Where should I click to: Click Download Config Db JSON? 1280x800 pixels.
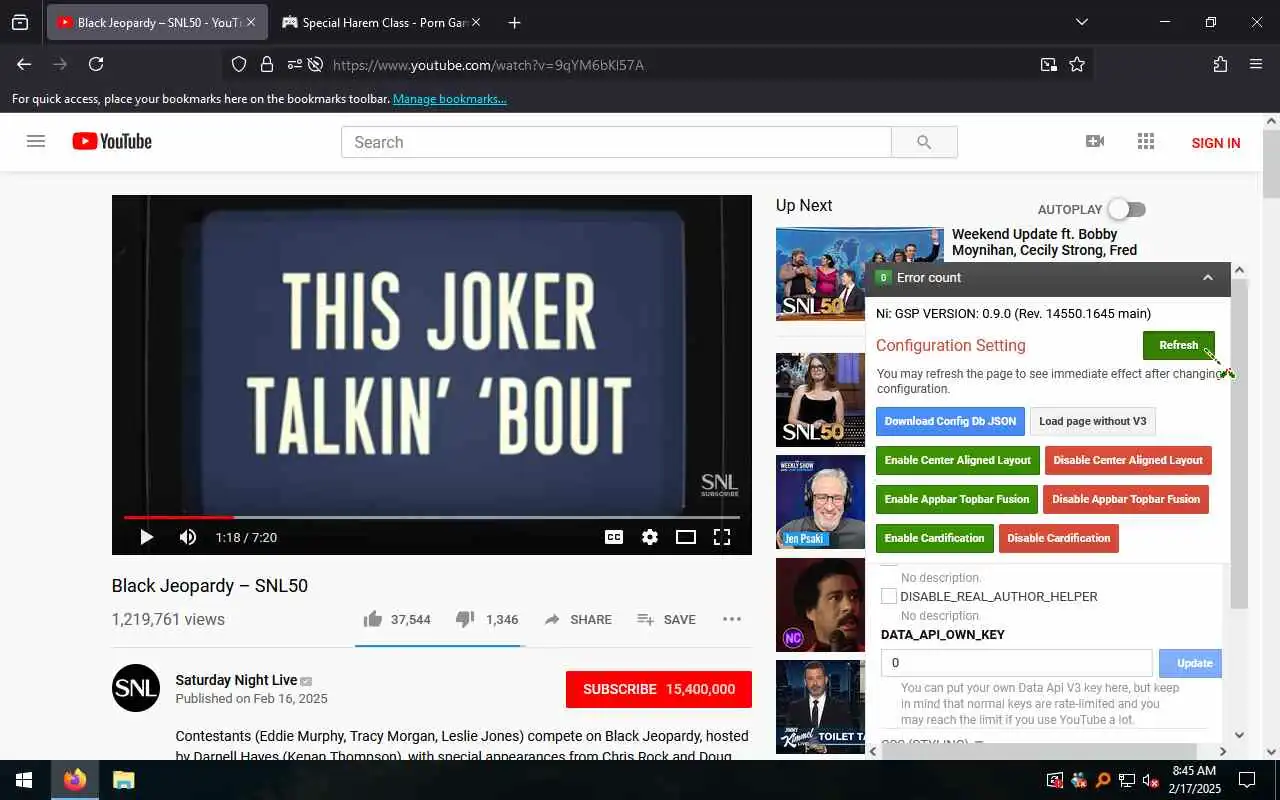[x=950, y=421]
